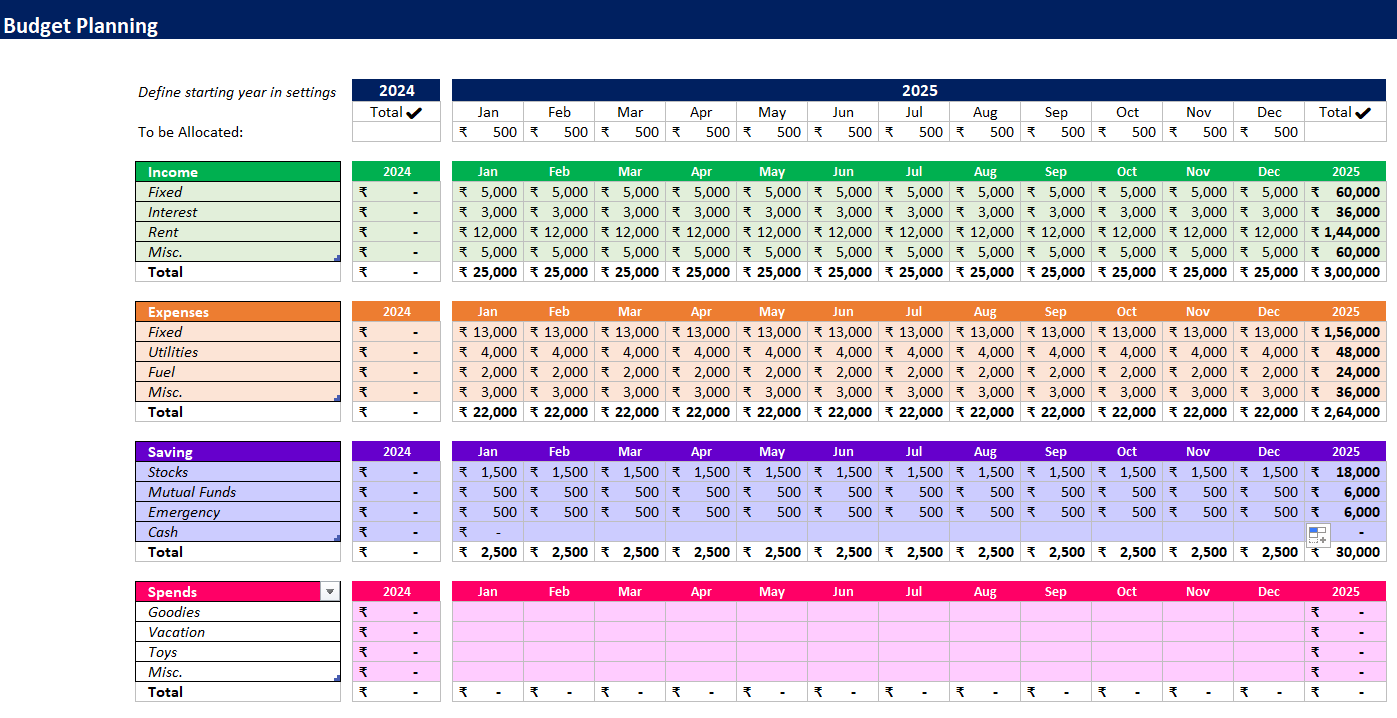
Task: Click the checkmark beside the 2025 Total header
Action: pyautogui.click(x=1363, y=112)
